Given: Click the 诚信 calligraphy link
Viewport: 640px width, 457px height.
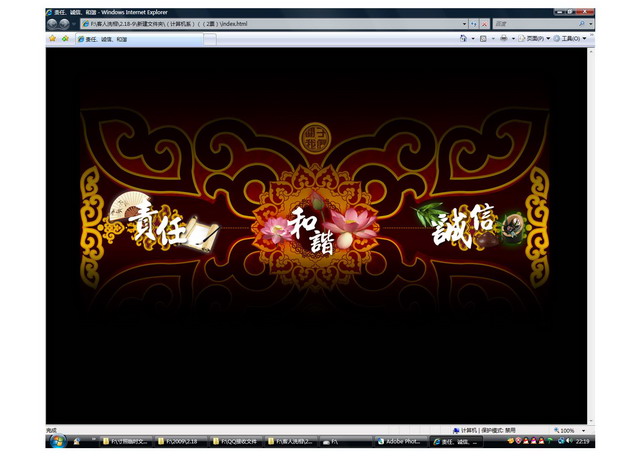Looking at the screenshot, I should point(462,226).
